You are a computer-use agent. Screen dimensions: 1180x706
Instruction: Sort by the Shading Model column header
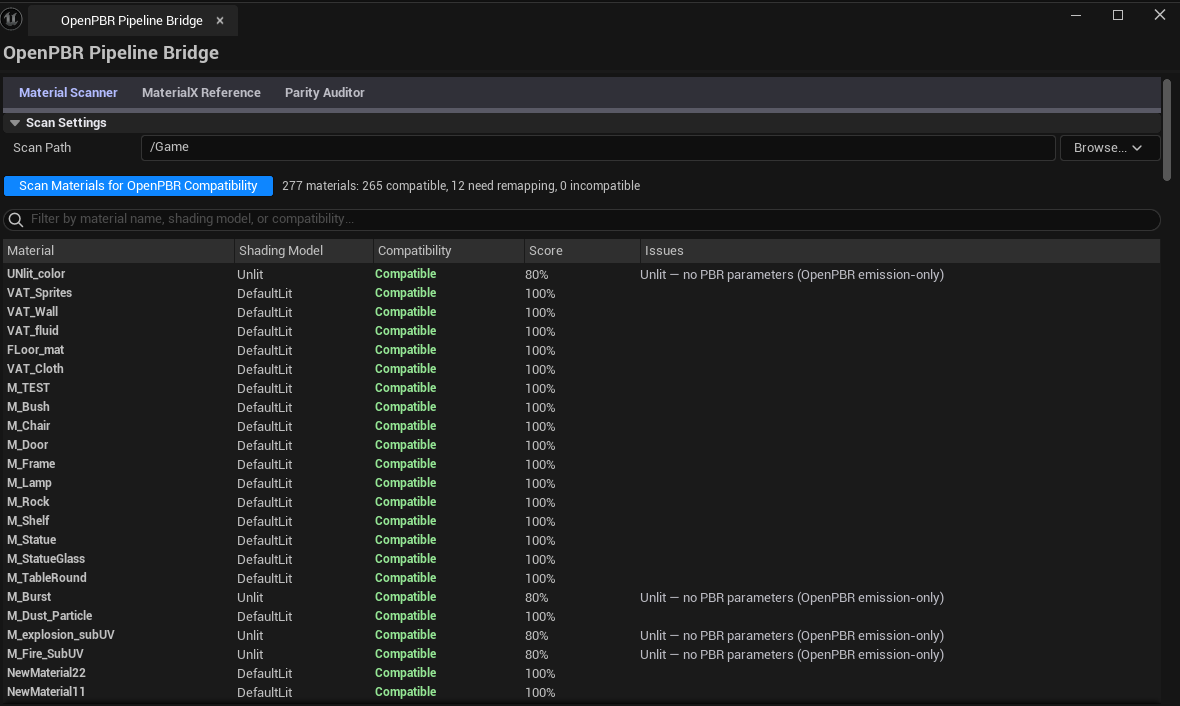pos(303,251)
